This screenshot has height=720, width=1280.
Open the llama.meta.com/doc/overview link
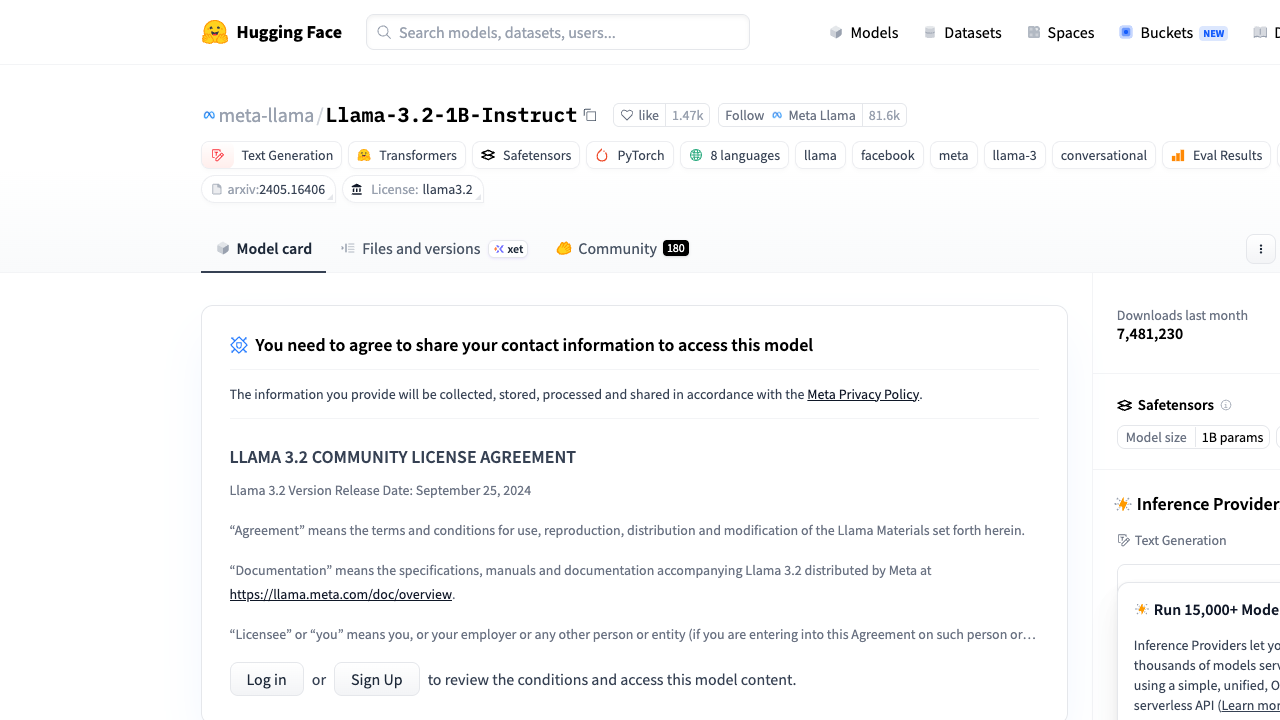(x=341, y=594)
